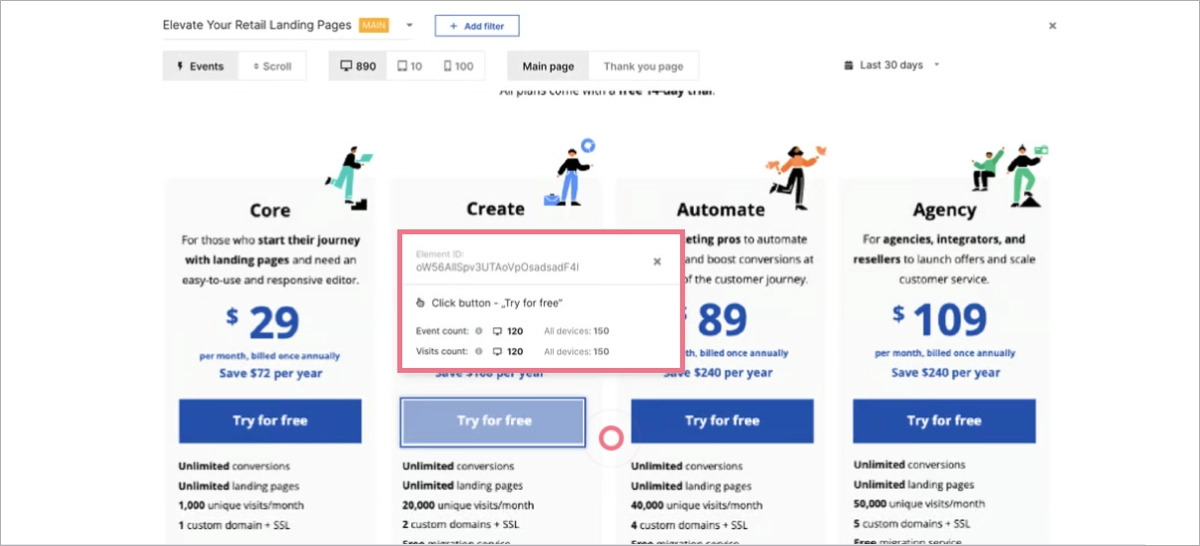Click the info icon next to Event count
1200x546 pixels.
479,331
